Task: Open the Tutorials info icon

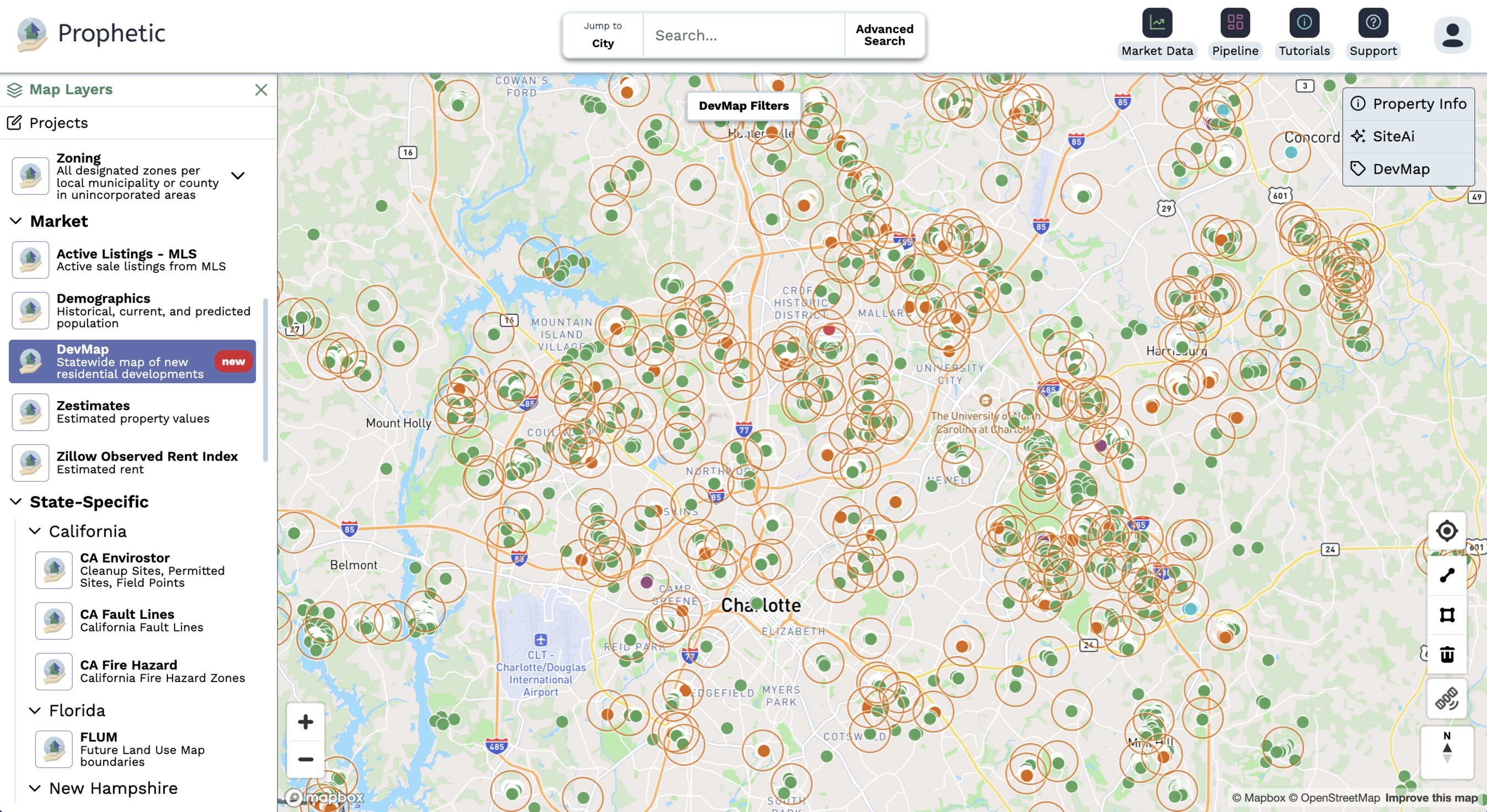Action: tap(1304, 23)
